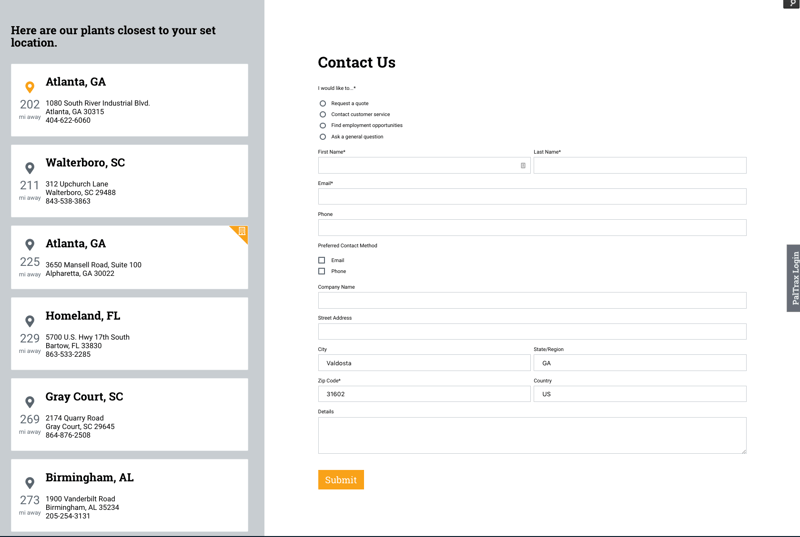Click the orange Submit button
The height and width of the screenshot is (537, 800).
coord(341,479)
